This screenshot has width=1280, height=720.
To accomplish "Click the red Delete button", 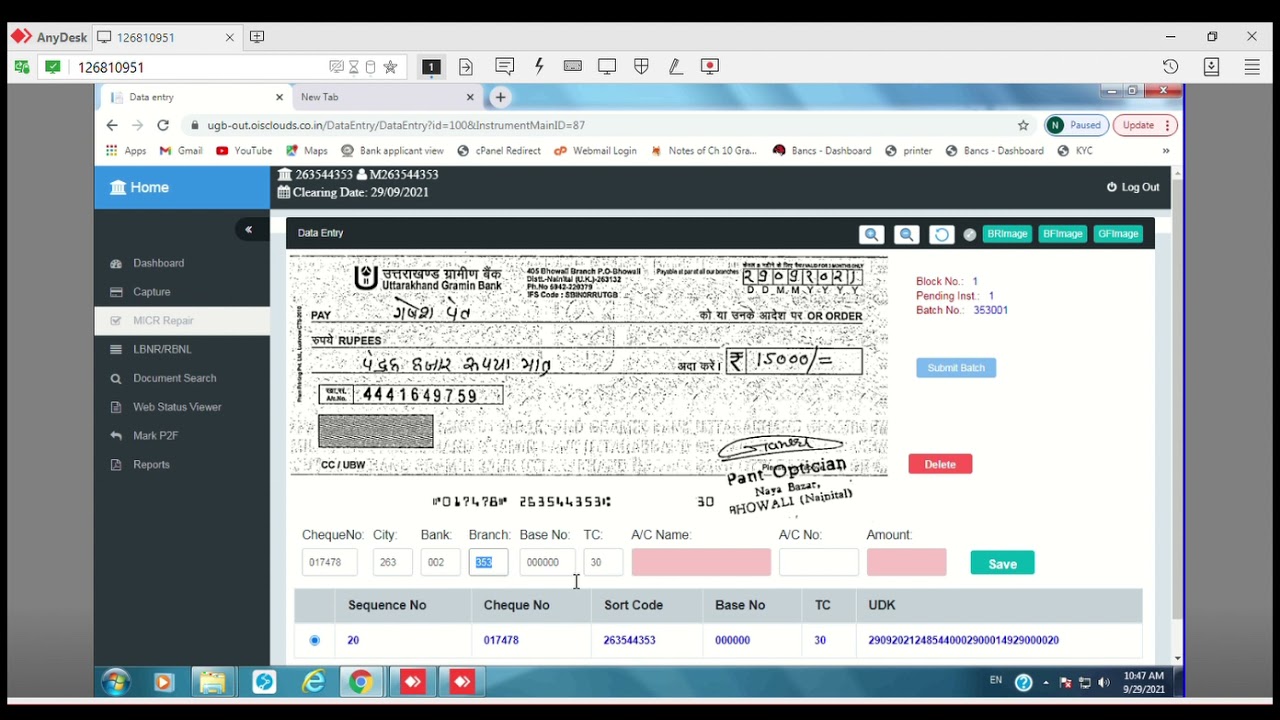I will [x=940, y=464].
